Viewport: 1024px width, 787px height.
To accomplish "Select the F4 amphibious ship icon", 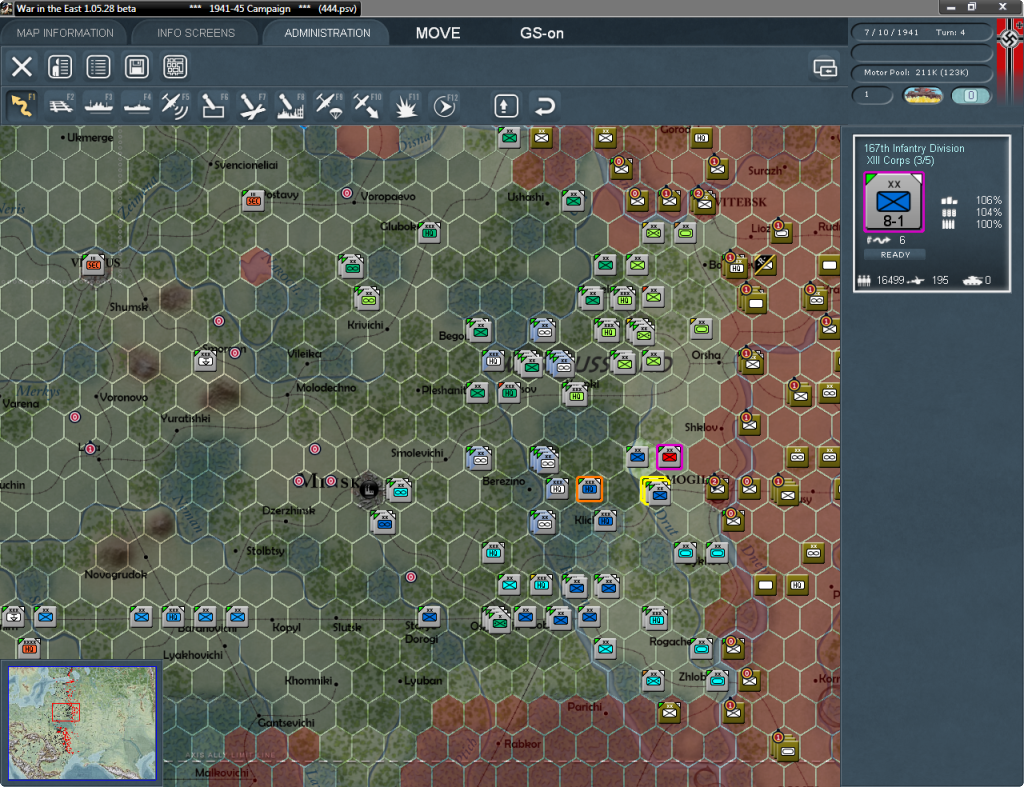I will 137,105.
